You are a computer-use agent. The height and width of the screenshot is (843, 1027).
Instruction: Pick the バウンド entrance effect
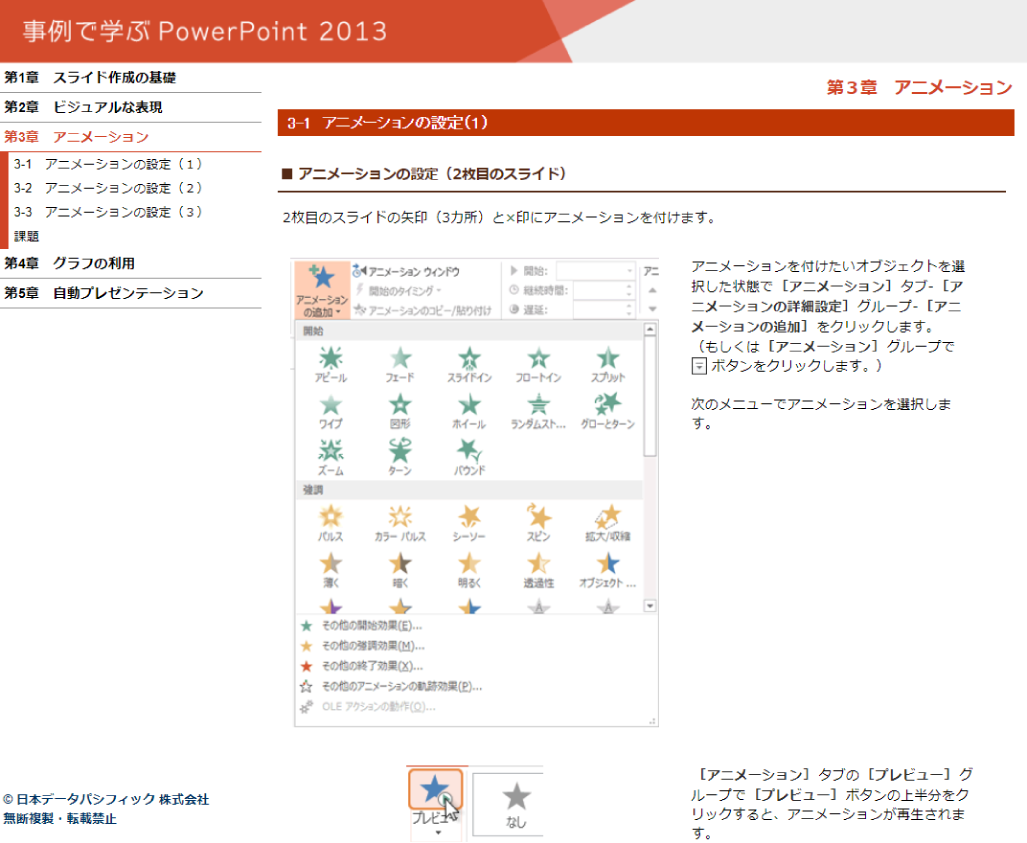click(x=470, y=458)
